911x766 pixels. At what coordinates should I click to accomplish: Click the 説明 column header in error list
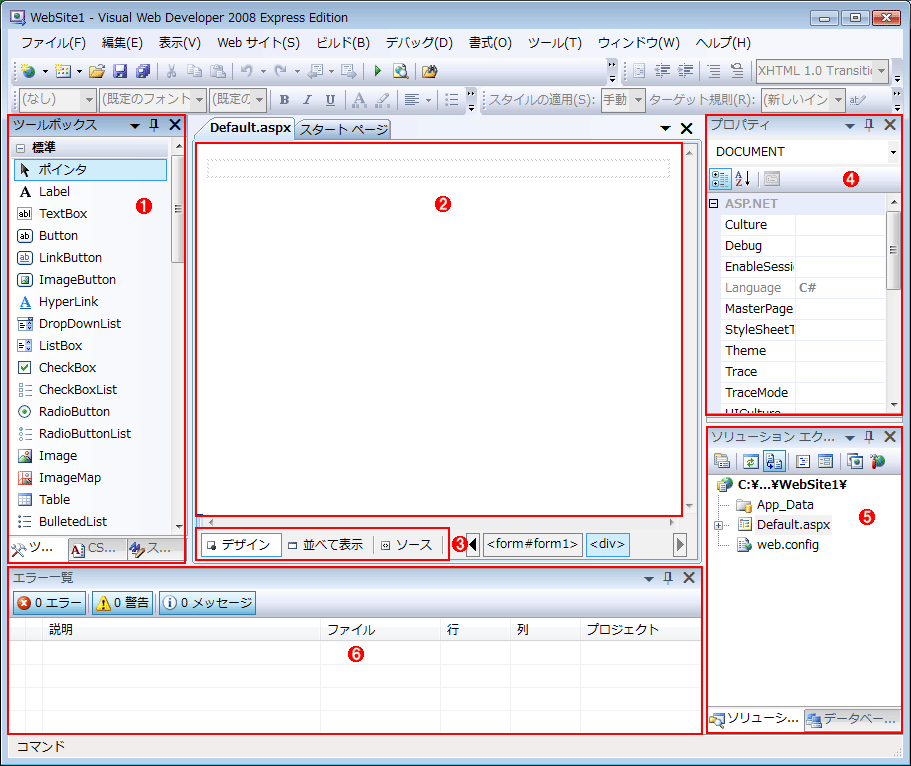click(x=181, y=629)
